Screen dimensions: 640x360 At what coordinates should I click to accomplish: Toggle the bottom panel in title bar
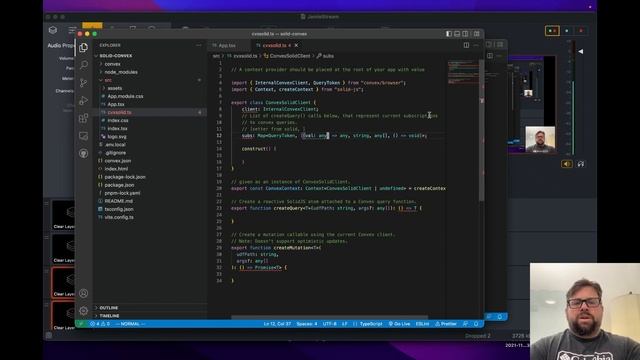(x=457, y=34)
